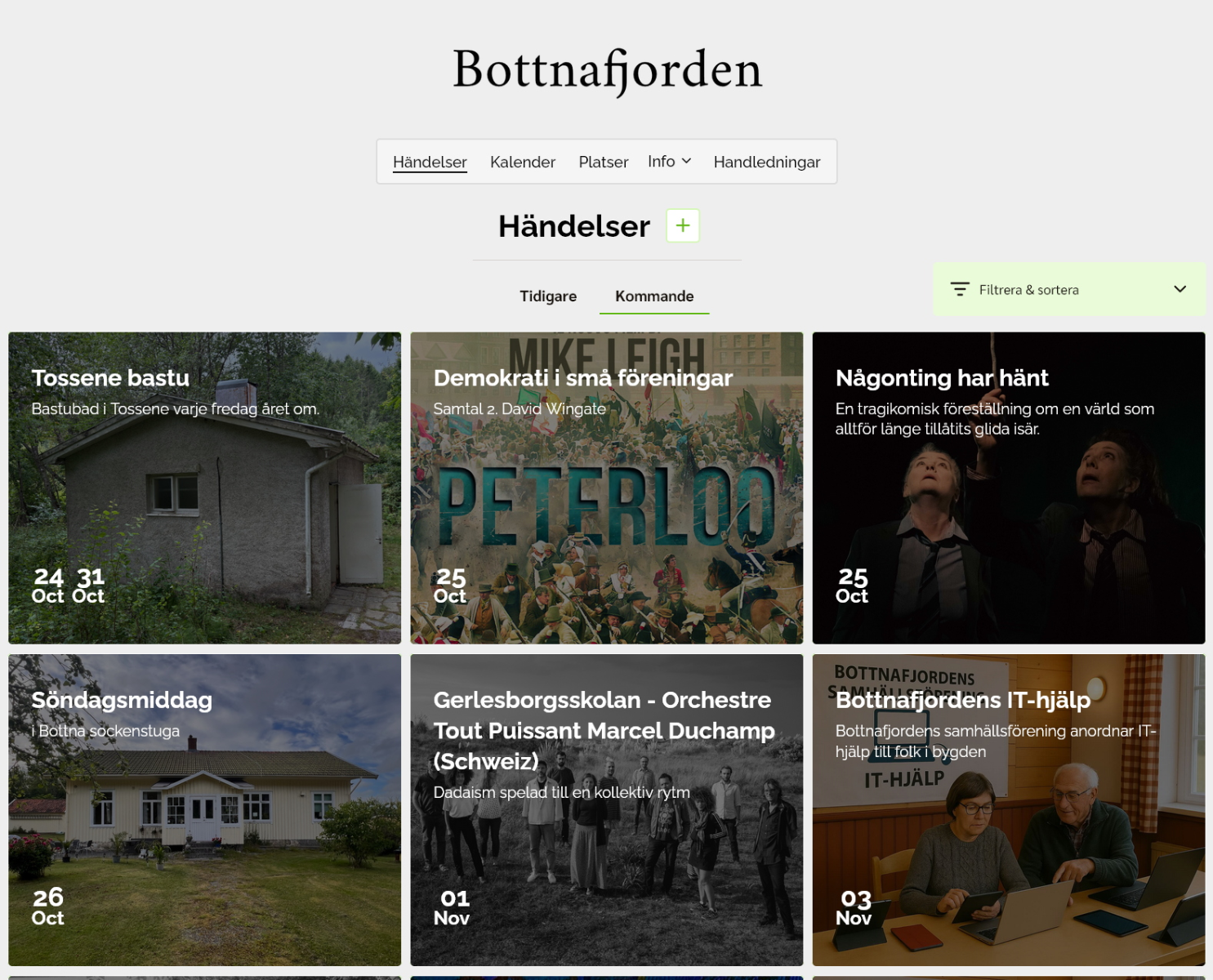The width and height of the screenshot is (1213, 980).
Task: Open the Bottnafjordens IT-hjälp event card
Action: [1008, 809]
